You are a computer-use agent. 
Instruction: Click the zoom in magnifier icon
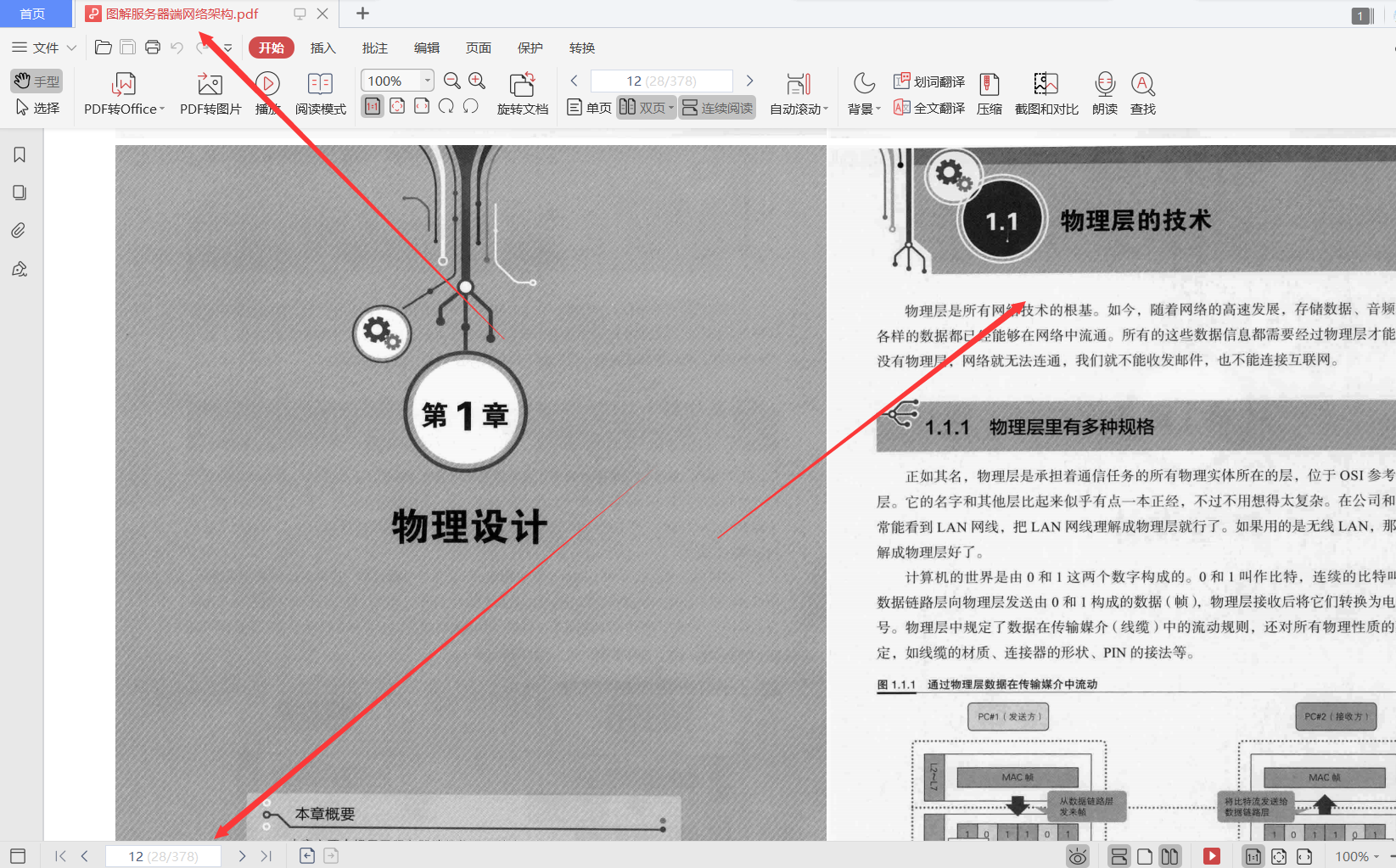click(x=477, y=81)
